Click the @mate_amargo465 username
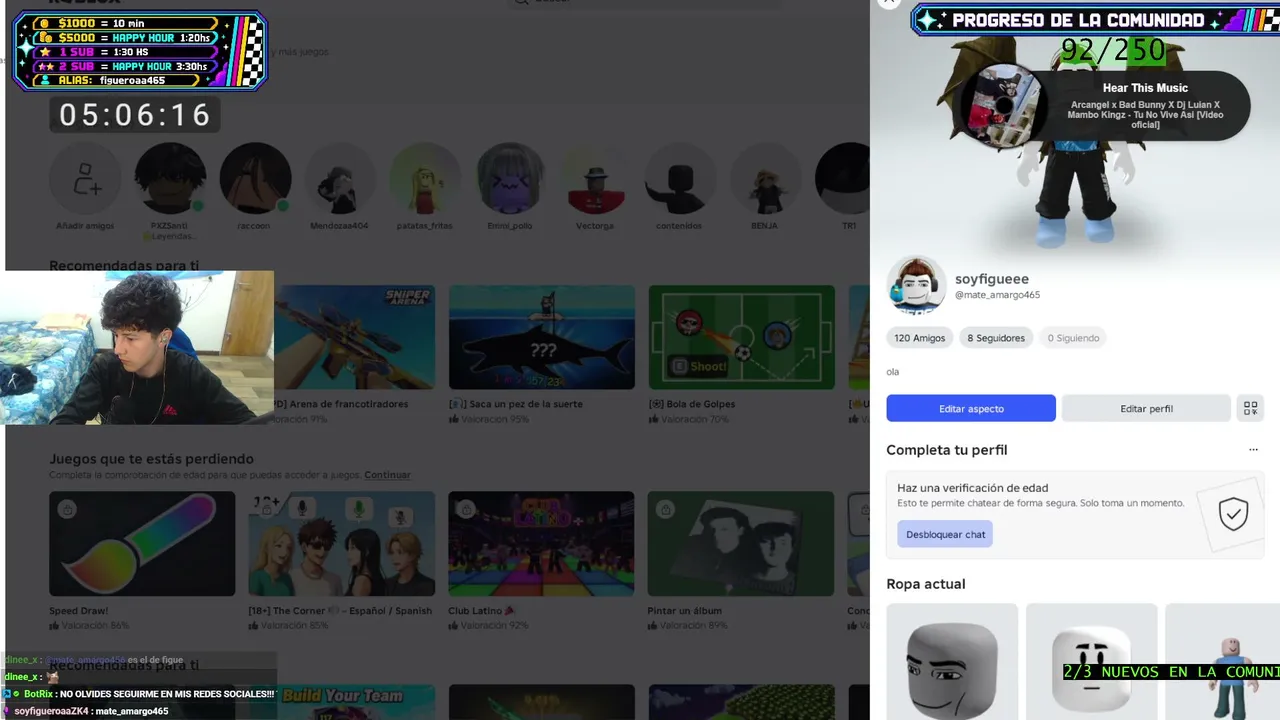 click(997, 295)
